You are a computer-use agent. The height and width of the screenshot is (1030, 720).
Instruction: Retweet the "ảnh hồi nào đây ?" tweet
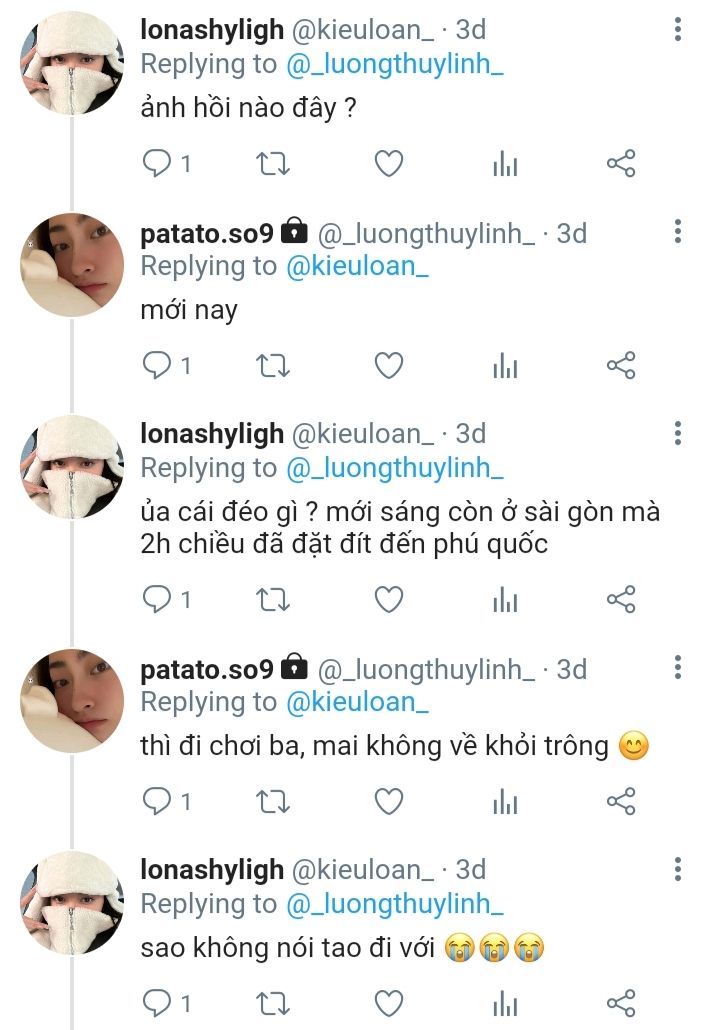273,164
